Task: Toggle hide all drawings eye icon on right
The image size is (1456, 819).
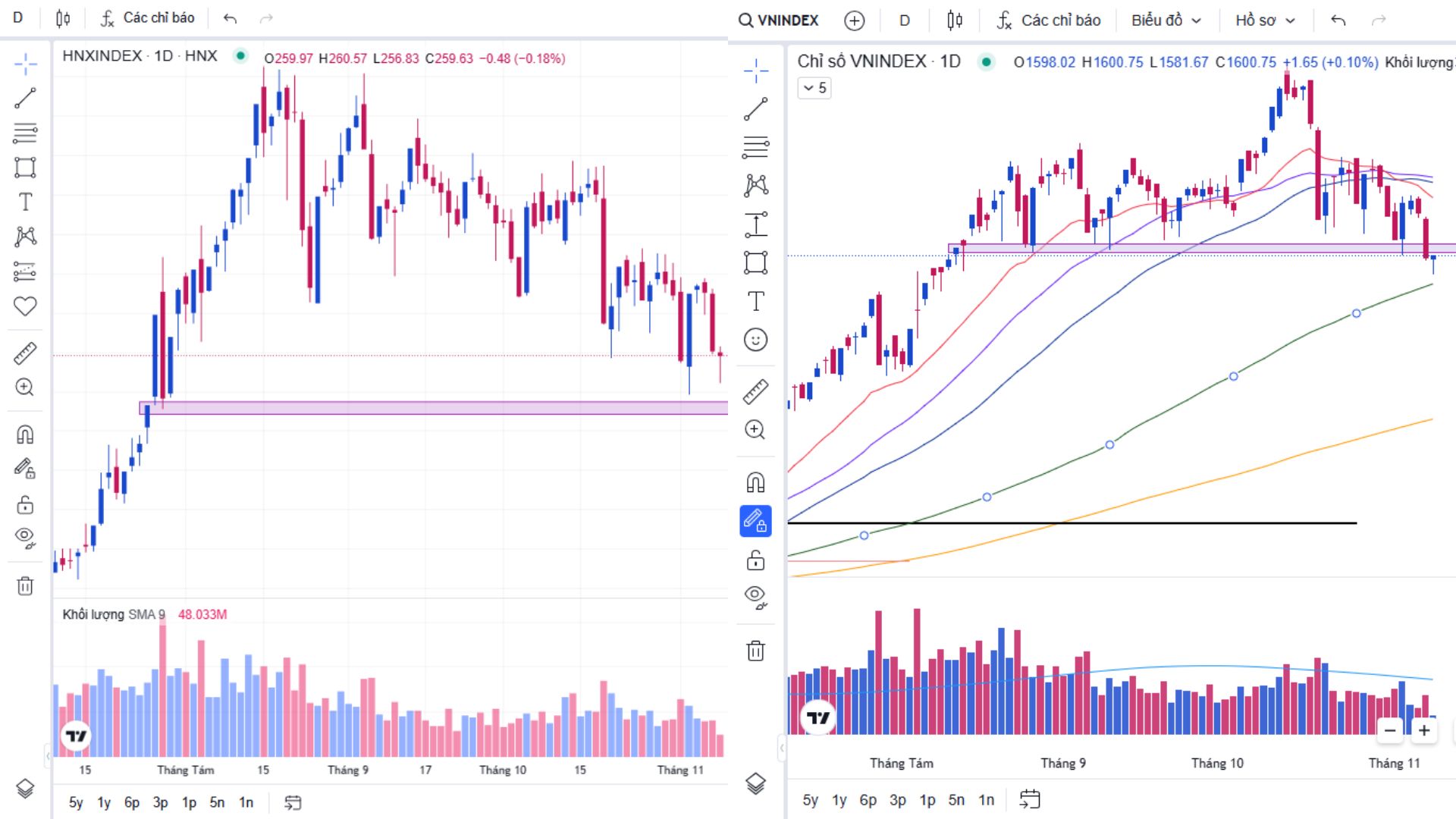Action: 755,597
